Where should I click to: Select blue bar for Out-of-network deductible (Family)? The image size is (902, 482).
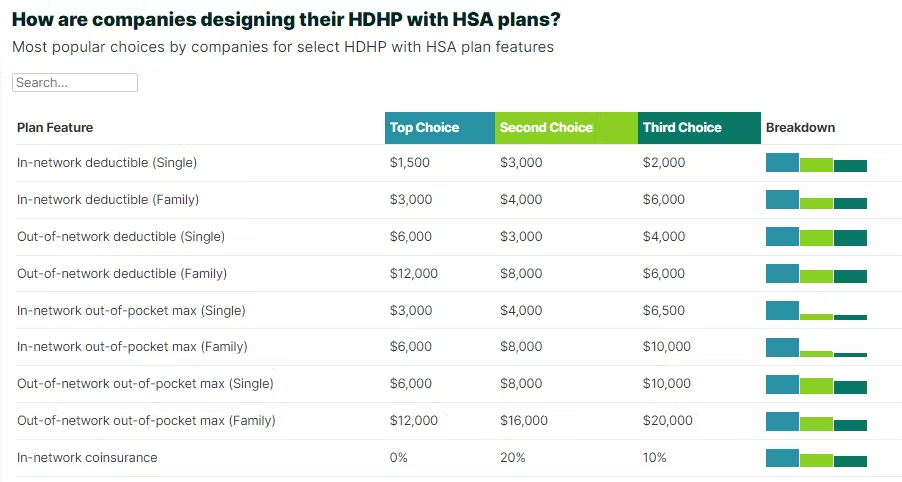tap(782, 274)
